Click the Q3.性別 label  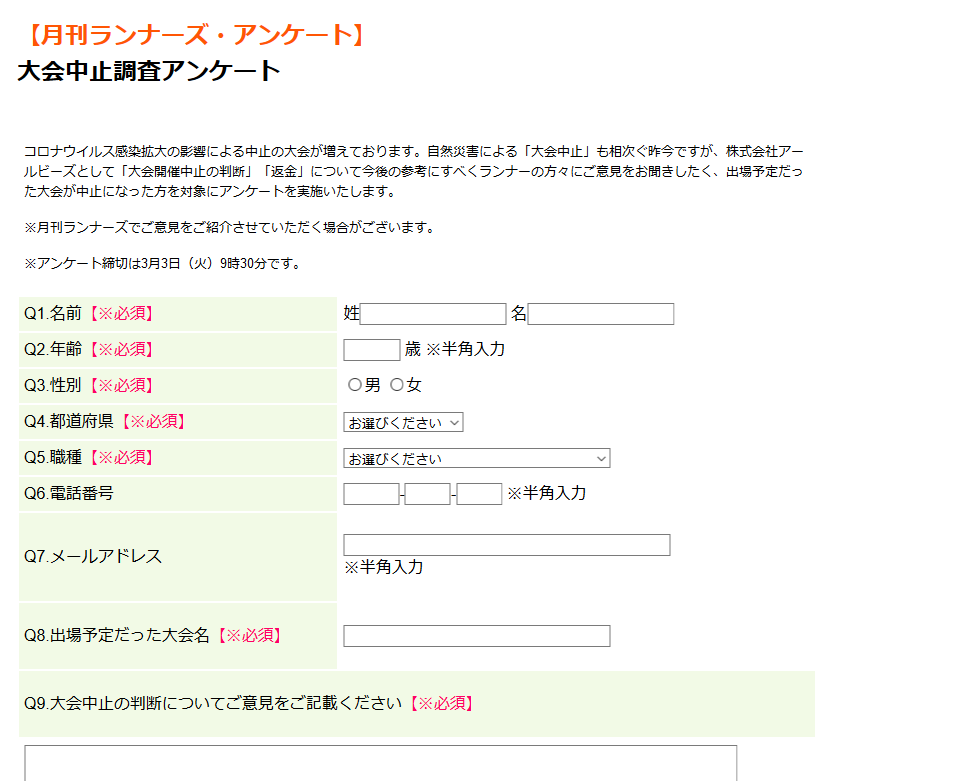[53, 386]
